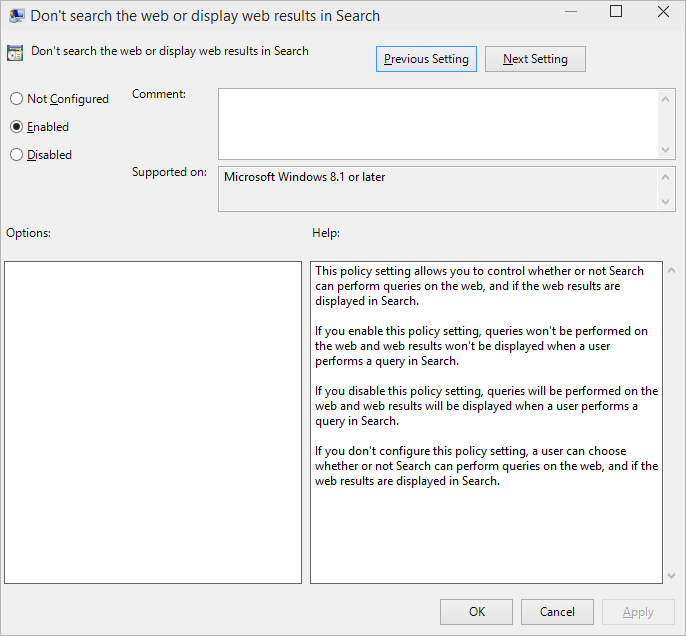686x636 pixels.
Task: Click the policy setting icon beside the heading
Action: click(15, 53)
